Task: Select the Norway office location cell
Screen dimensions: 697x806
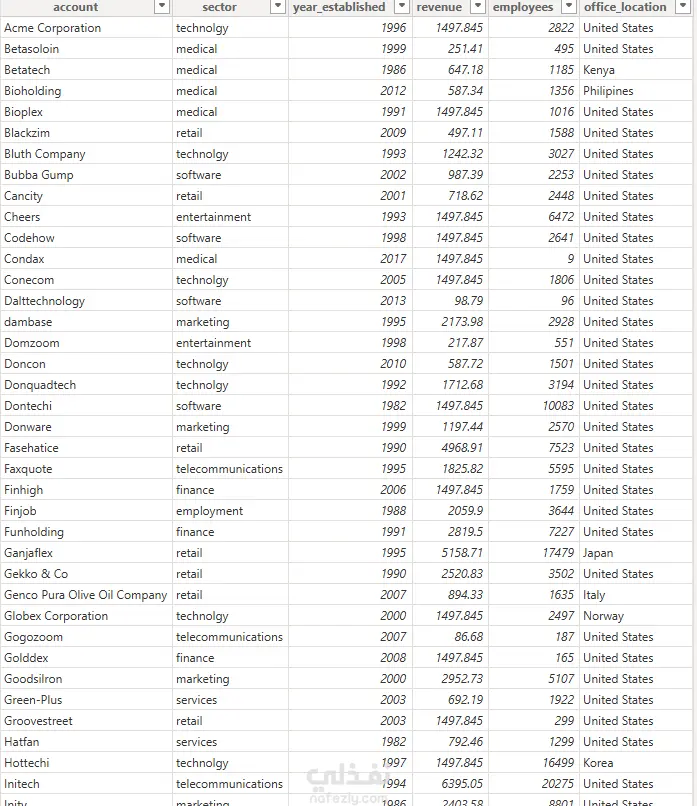Action: click(x=636, y=616)
